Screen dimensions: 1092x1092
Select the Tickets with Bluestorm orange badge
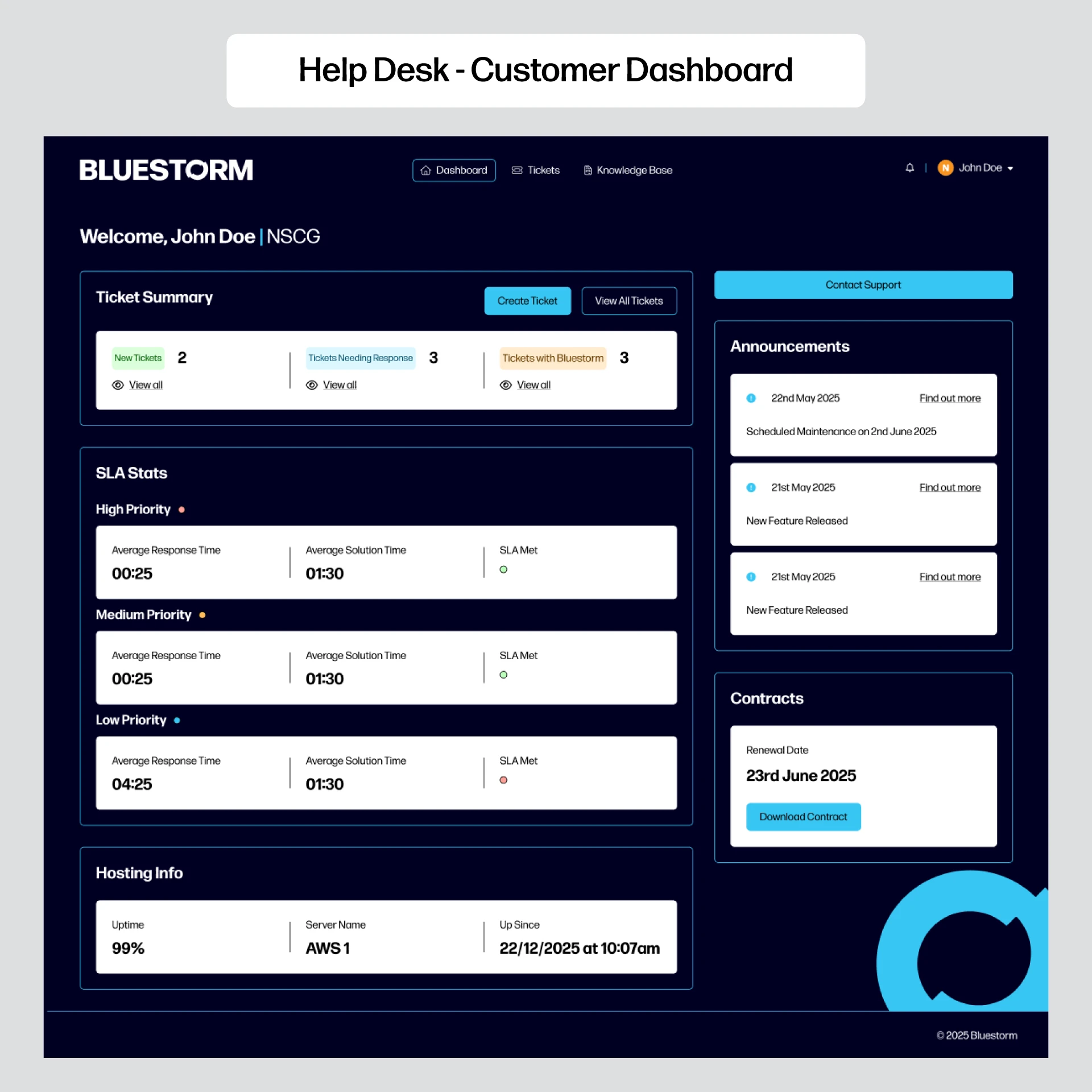click(553, 358)
